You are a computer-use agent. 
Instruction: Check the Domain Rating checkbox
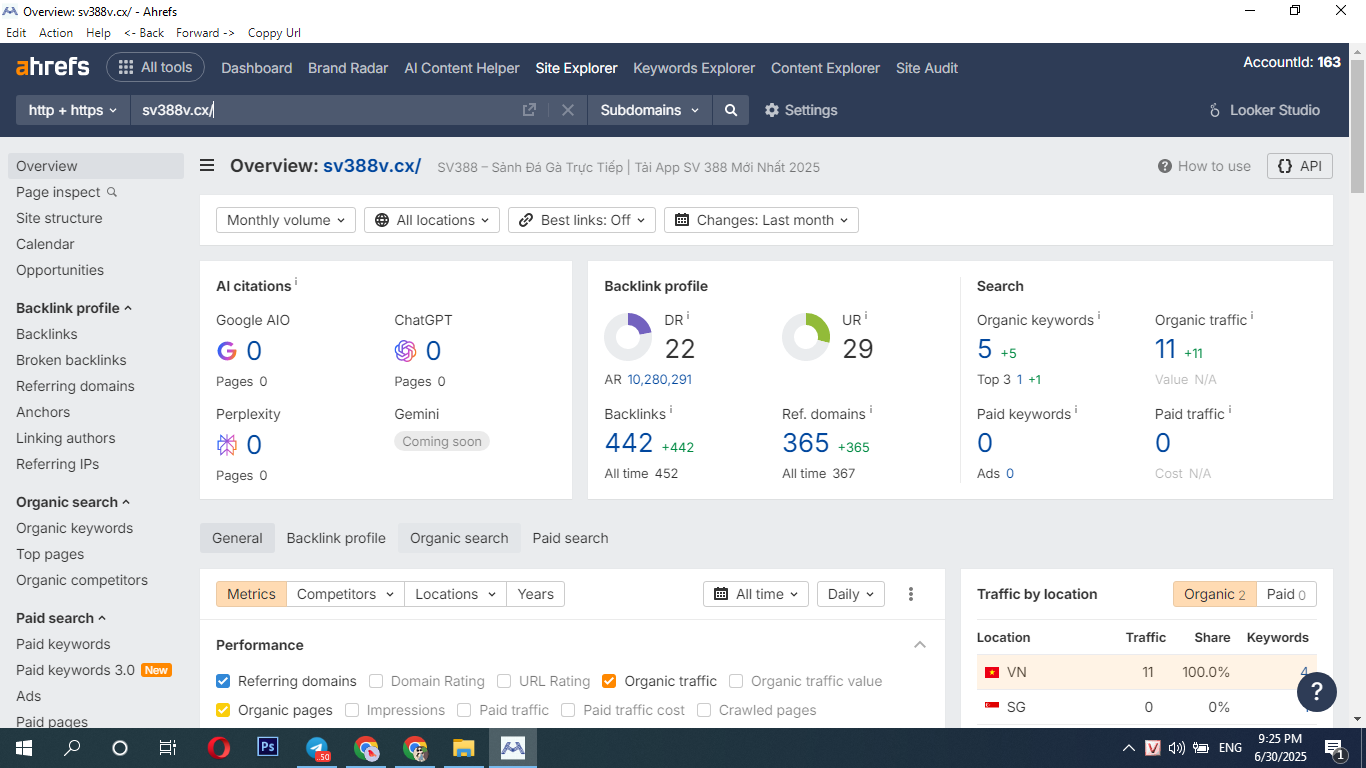(376, 681)
